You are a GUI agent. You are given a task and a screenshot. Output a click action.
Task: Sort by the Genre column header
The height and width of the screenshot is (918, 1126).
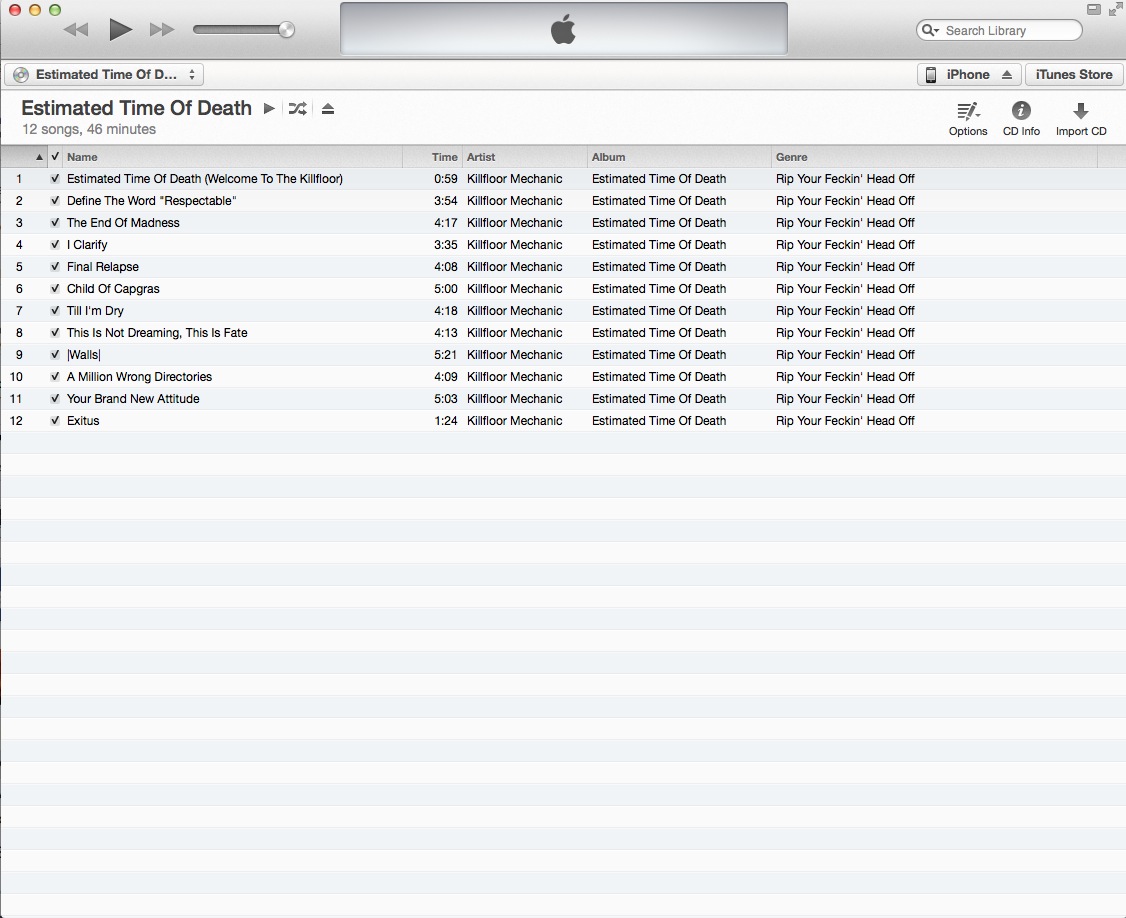(935, 157)
